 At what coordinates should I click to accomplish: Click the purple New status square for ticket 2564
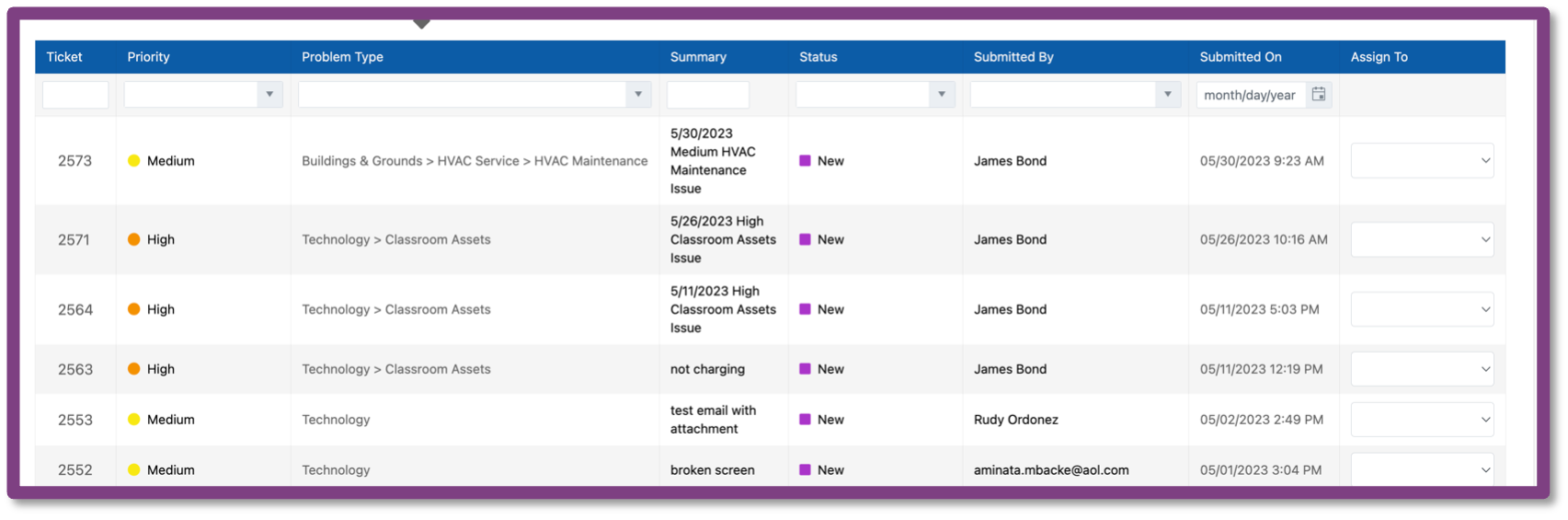click(805, 309)
